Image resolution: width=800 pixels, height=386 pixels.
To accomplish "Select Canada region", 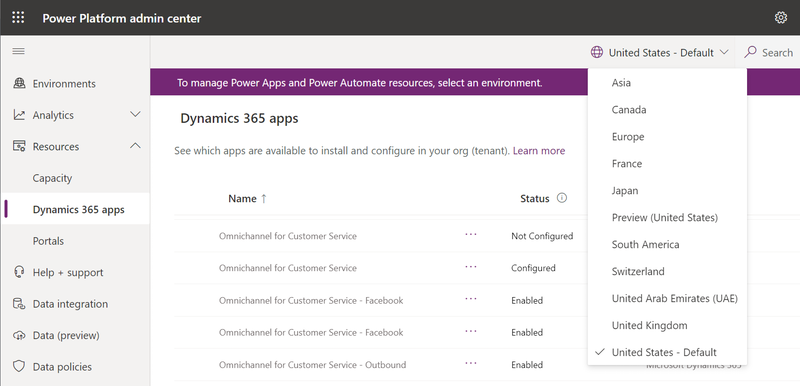I will point(667,110).
